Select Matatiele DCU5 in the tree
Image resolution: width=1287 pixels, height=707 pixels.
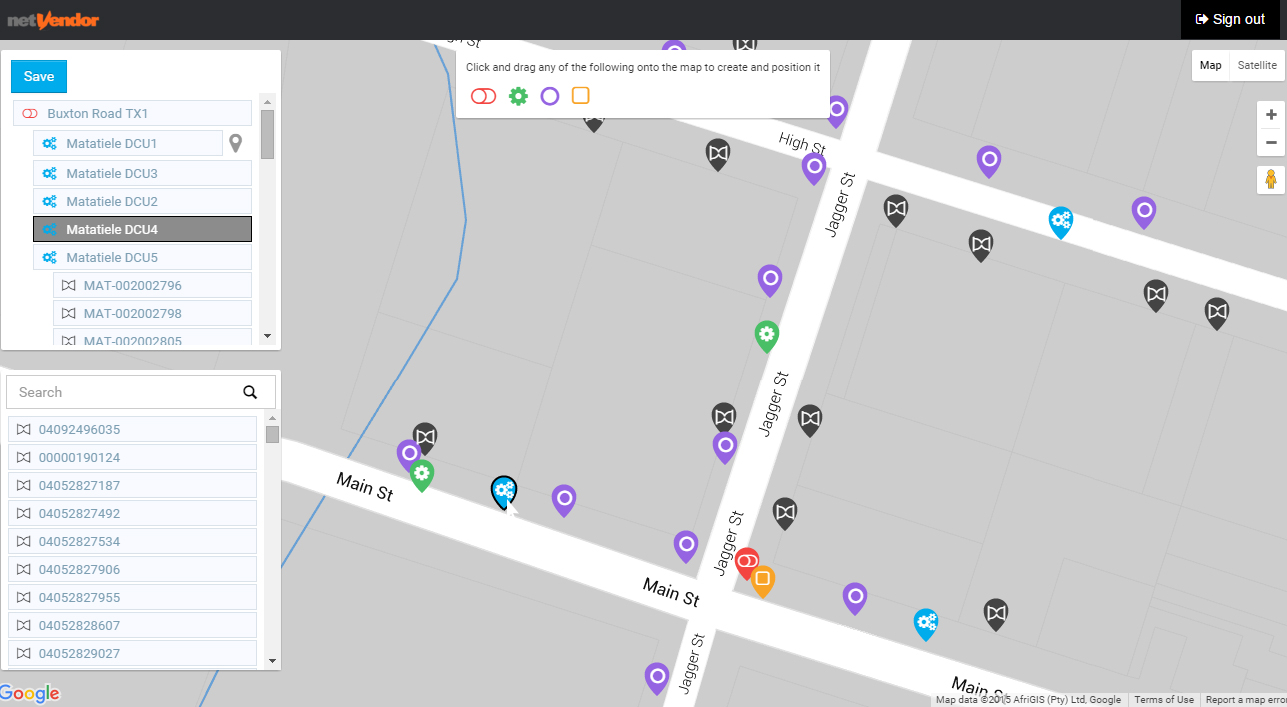pos(142,258)
